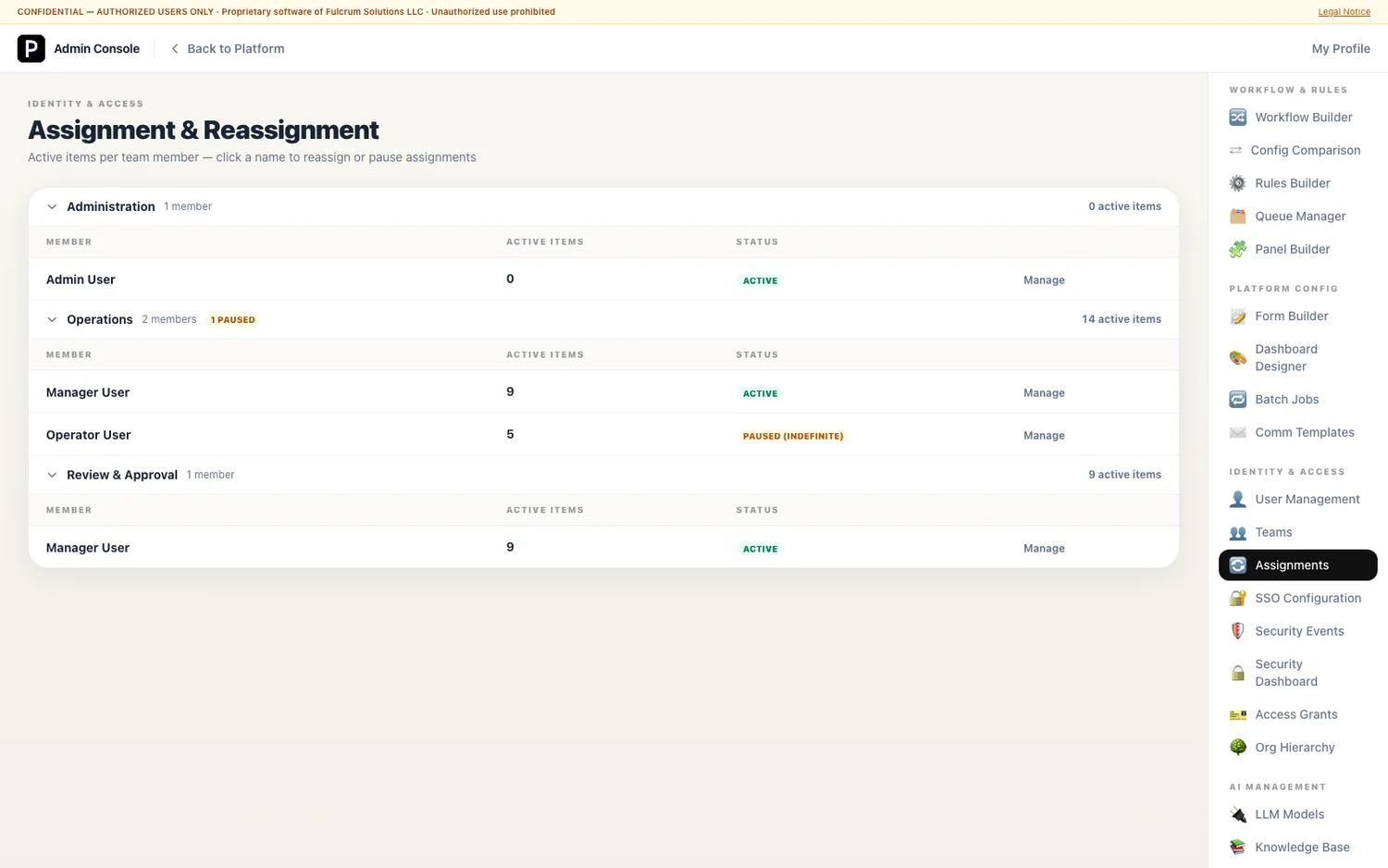Open Org Hierarchy in sidebar
1388x868 pixels.
click(1297, 748)
